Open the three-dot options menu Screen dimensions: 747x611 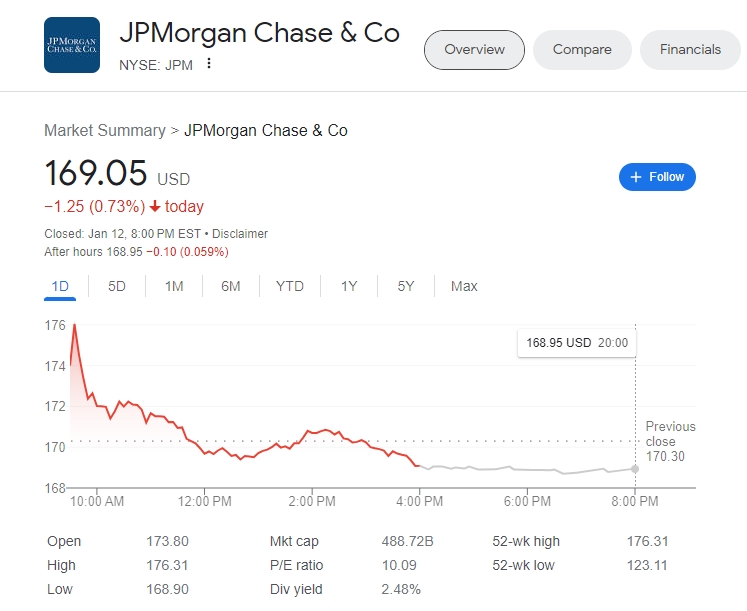(209, 64)
